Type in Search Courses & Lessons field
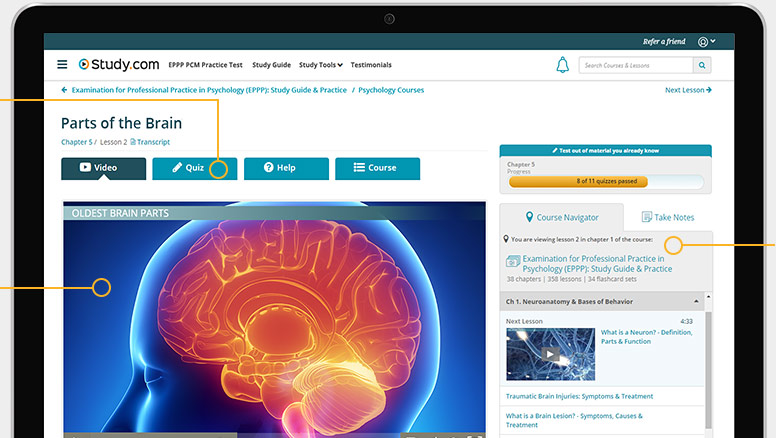The width and height of the screenshot is (776, 438). [x=635, y=65]
